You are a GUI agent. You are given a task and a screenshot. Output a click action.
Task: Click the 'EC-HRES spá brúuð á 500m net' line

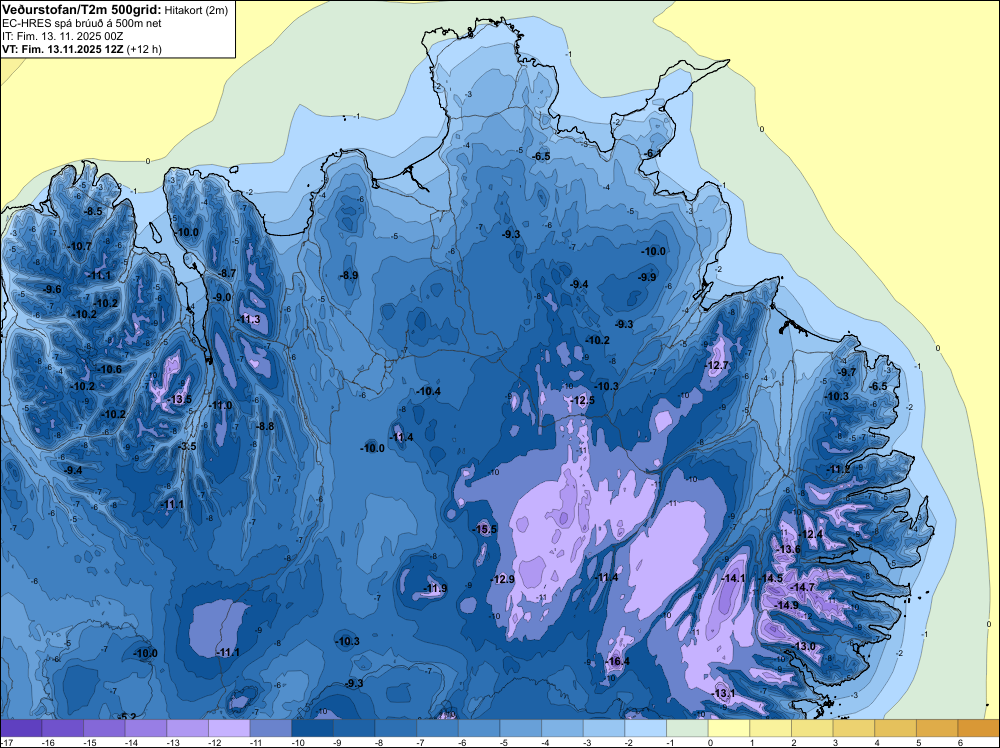tap(82, 23)
